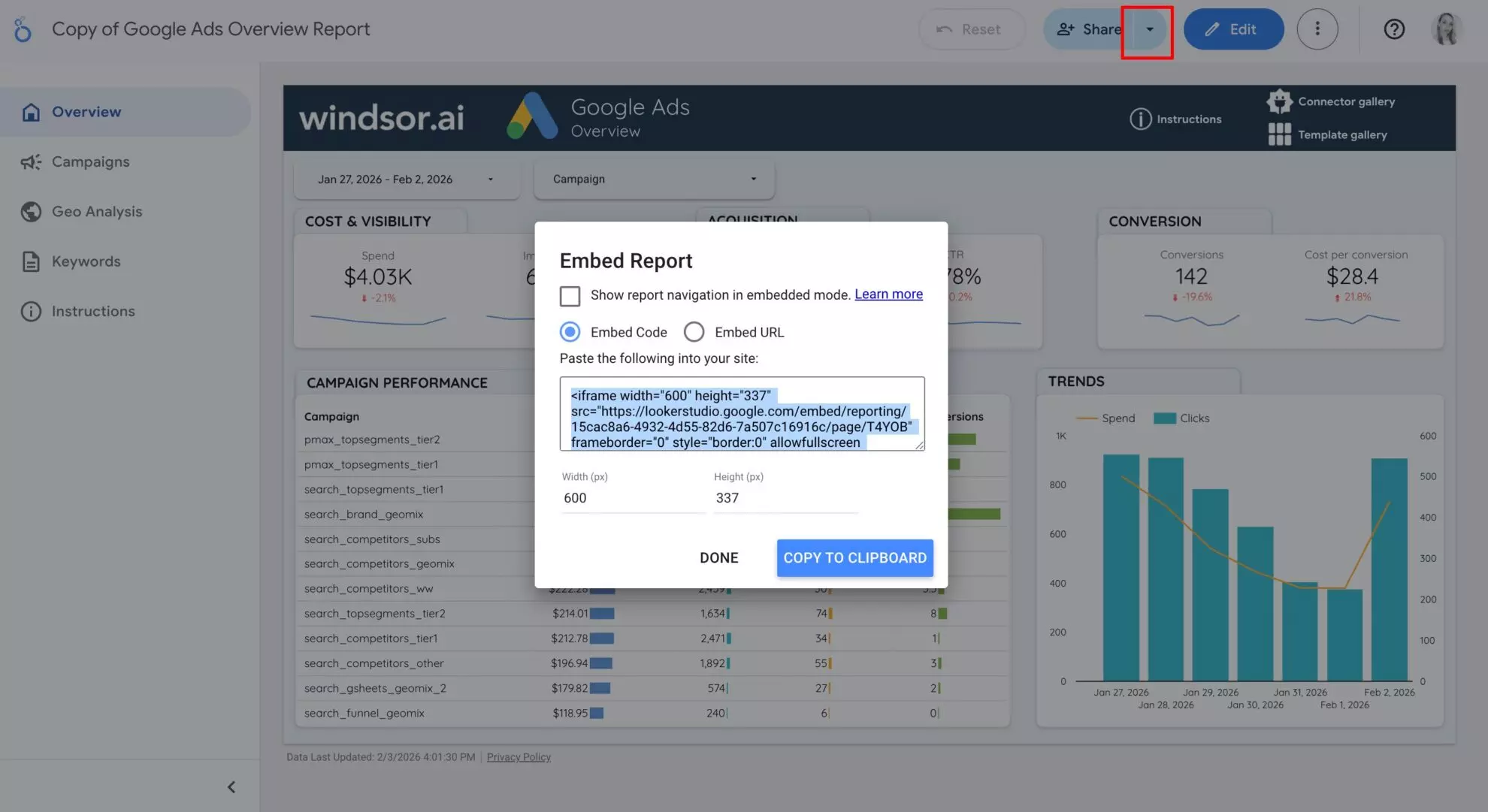Open the date range dropdown
This screenshot has height=812, width=1488.
(406, 179)
